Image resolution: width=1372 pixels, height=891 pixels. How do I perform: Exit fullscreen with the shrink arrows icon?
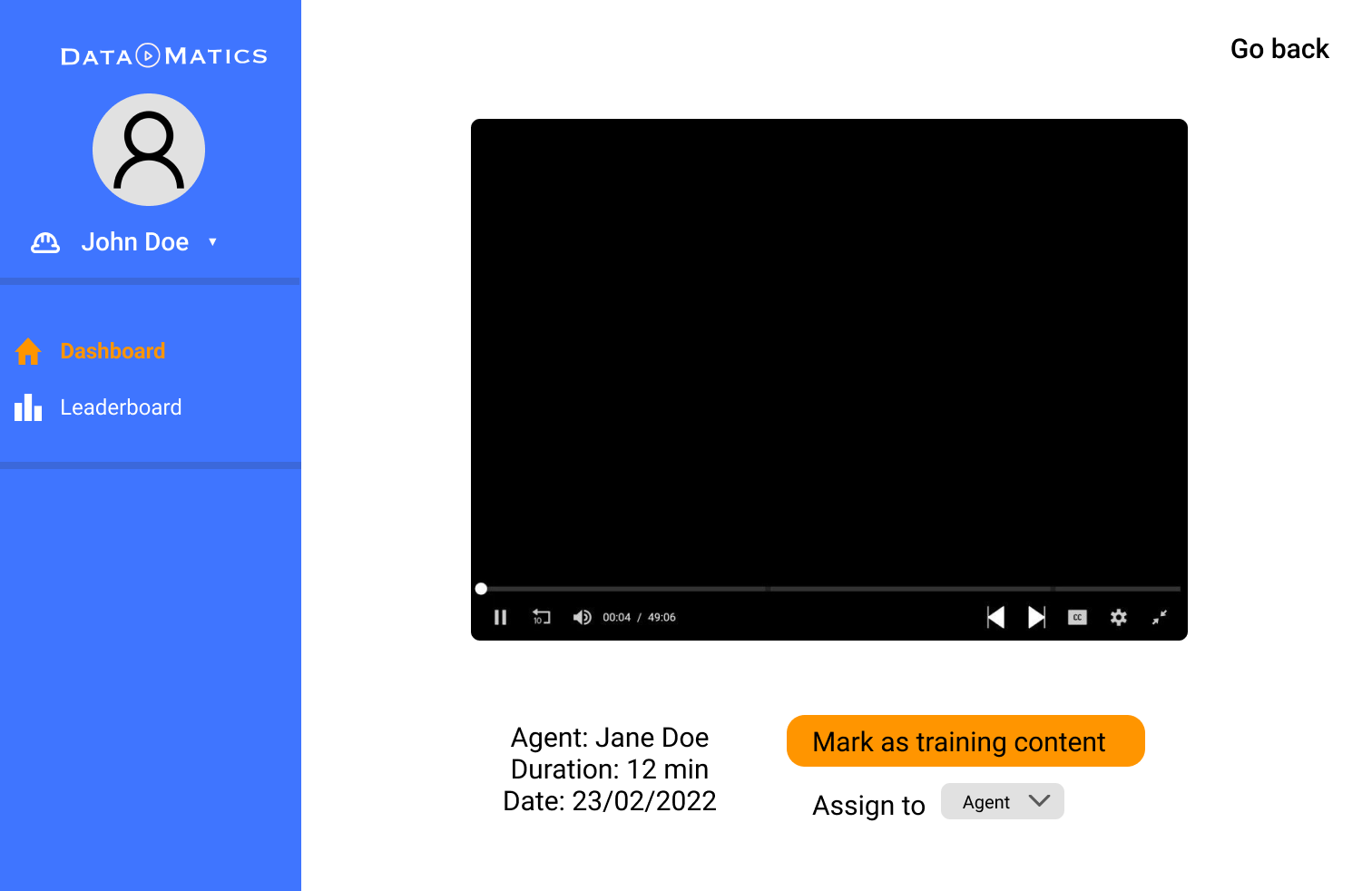1160,617
